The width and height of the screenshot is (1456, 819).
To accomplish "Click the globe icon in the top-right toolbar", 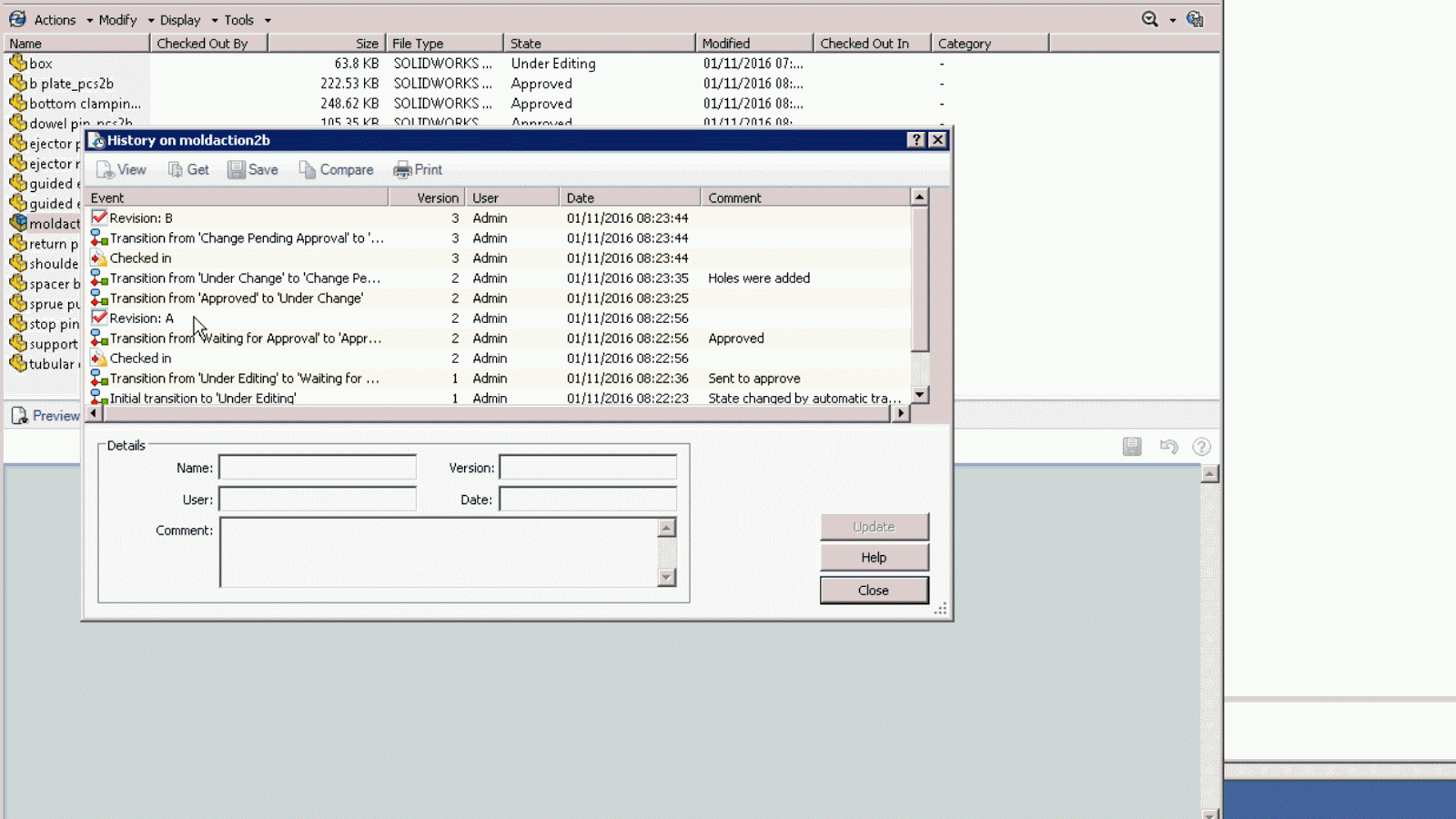I will tap(1194, 18).
